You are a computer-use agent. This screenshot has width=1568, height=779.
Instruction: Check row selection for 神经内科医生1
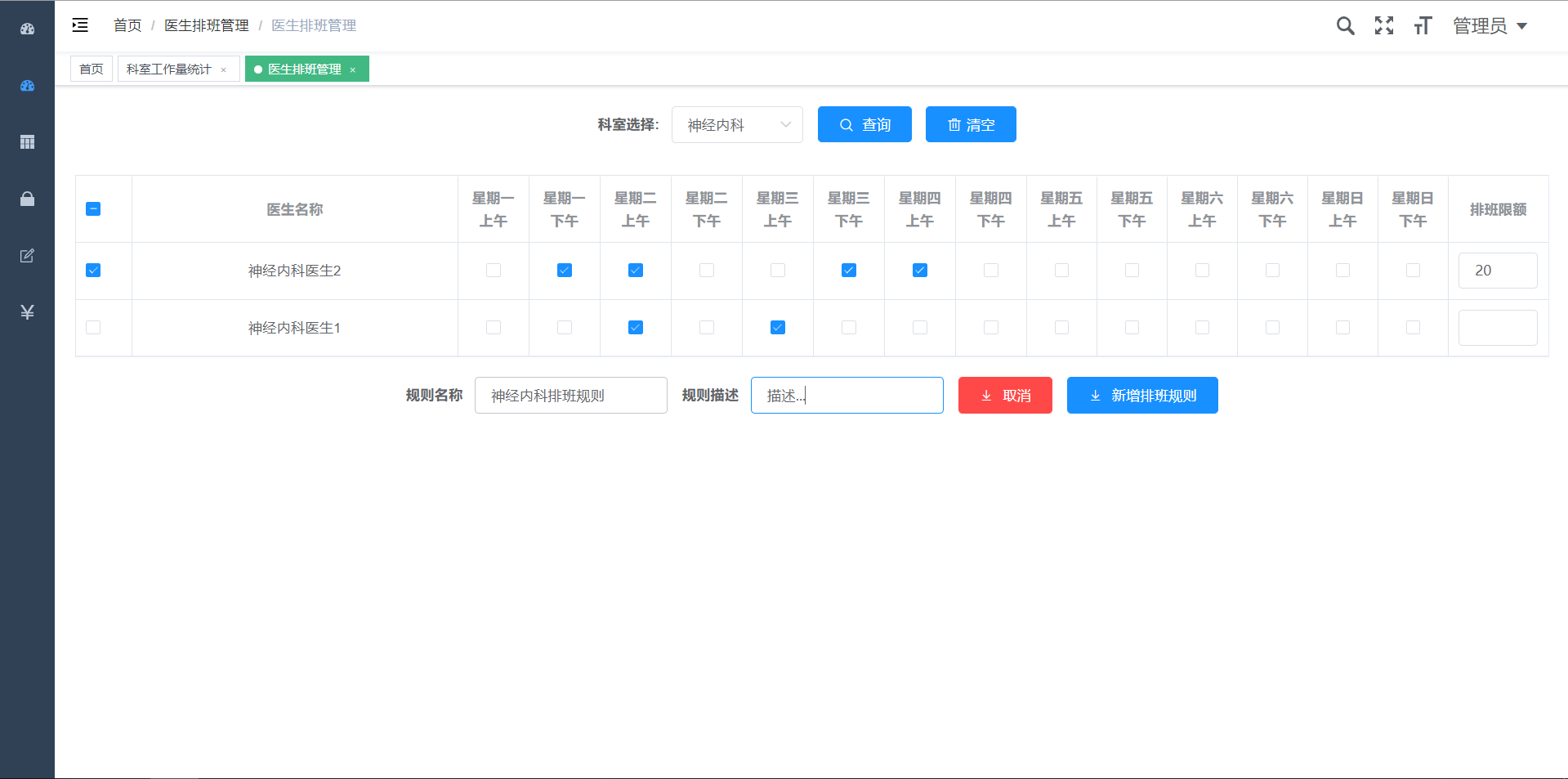tap(93, 328)
